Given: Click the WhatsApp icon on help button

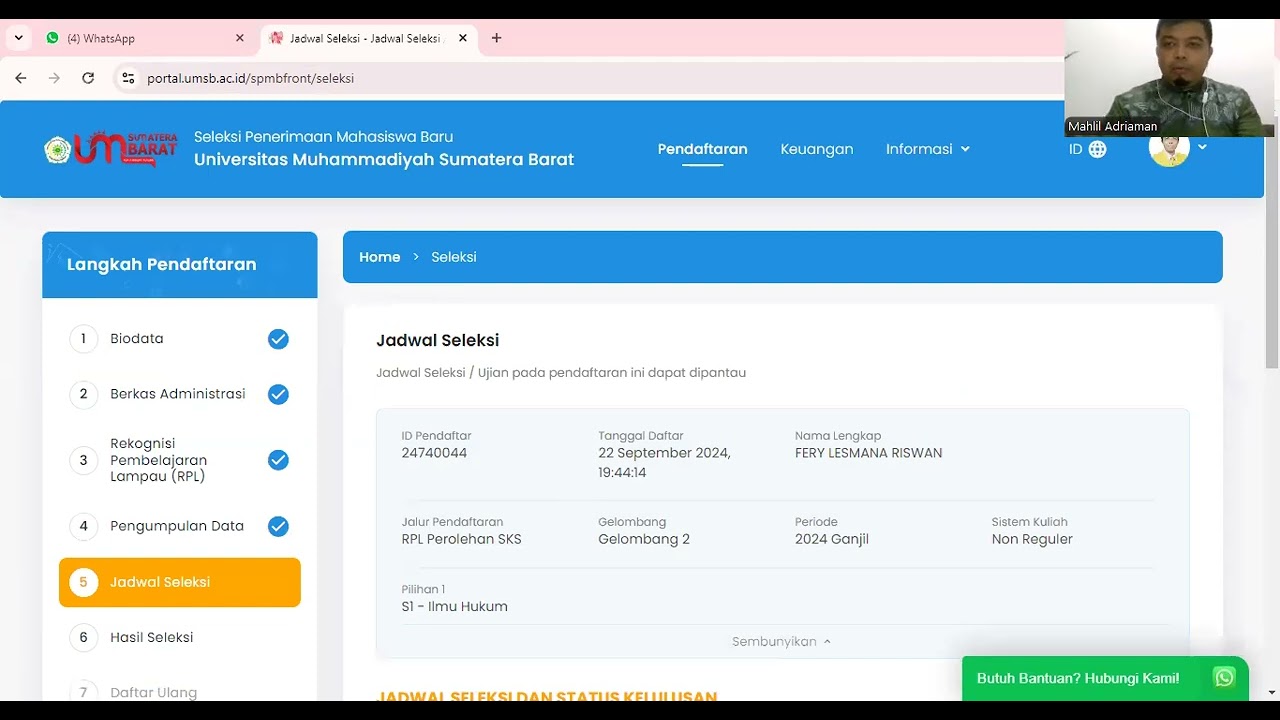Looking at the screenshot, I should (x=1224, y=678).
